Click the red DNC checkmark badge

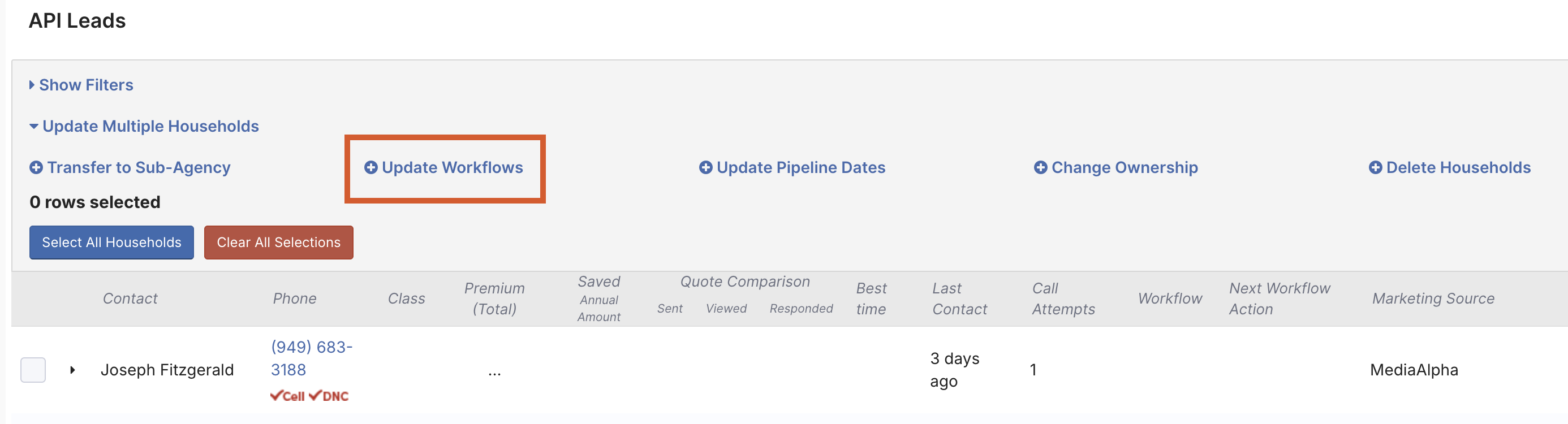pos(329,396)
